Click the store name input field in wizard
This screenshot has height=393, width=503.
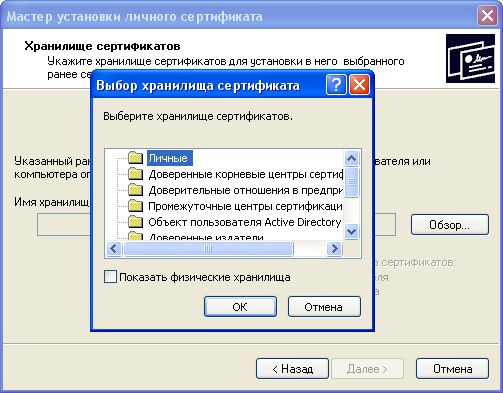click(x=216, y=225)
